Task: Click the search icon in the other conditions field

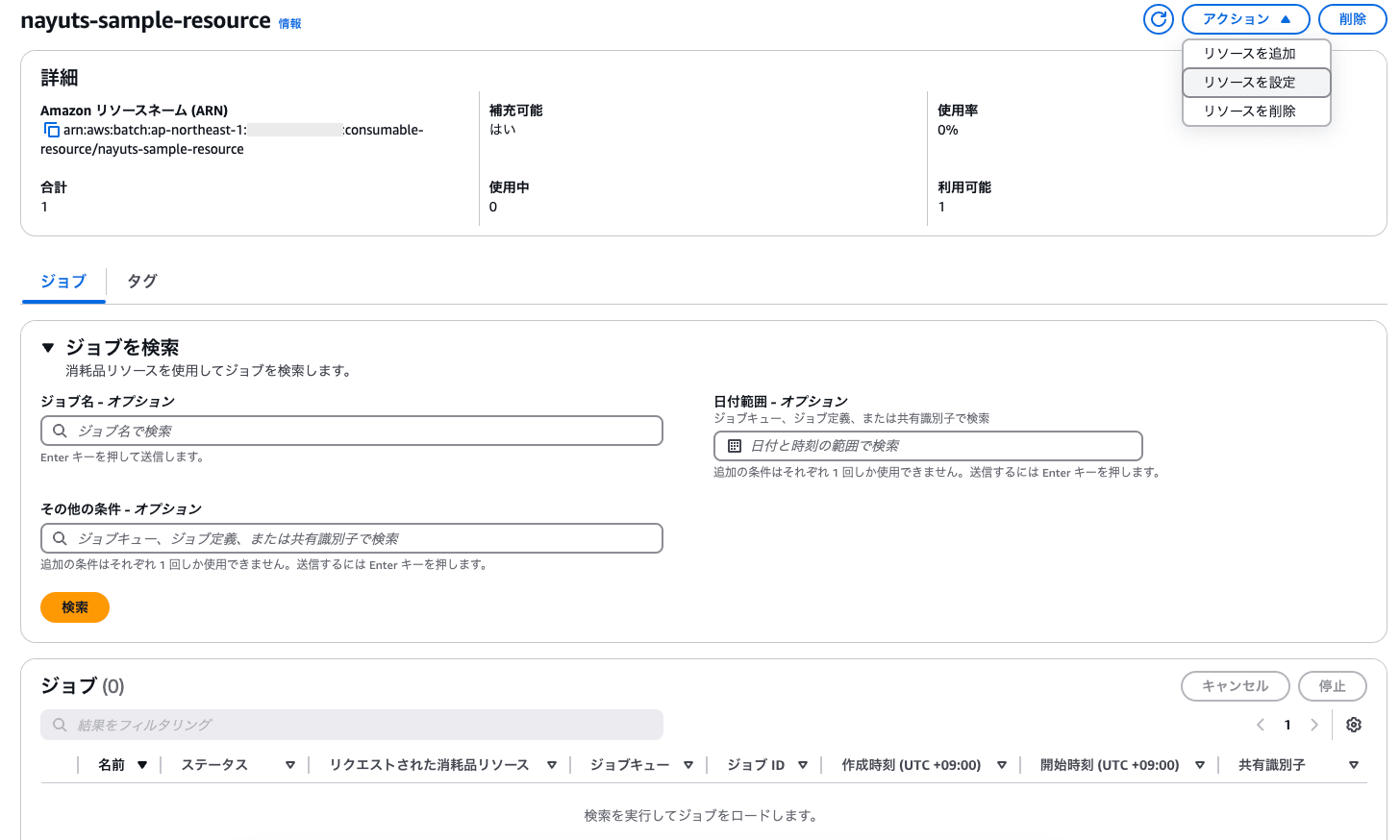Action: (x=60, y=538)
